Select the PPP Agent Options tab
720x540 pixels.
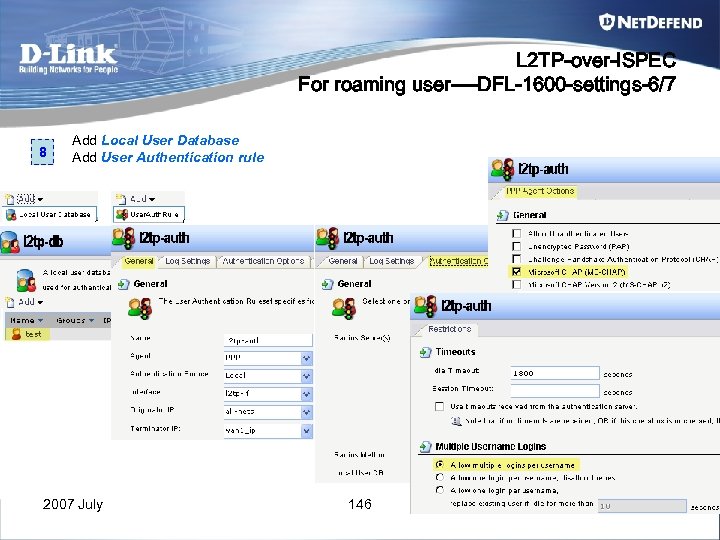coord(540,191)
